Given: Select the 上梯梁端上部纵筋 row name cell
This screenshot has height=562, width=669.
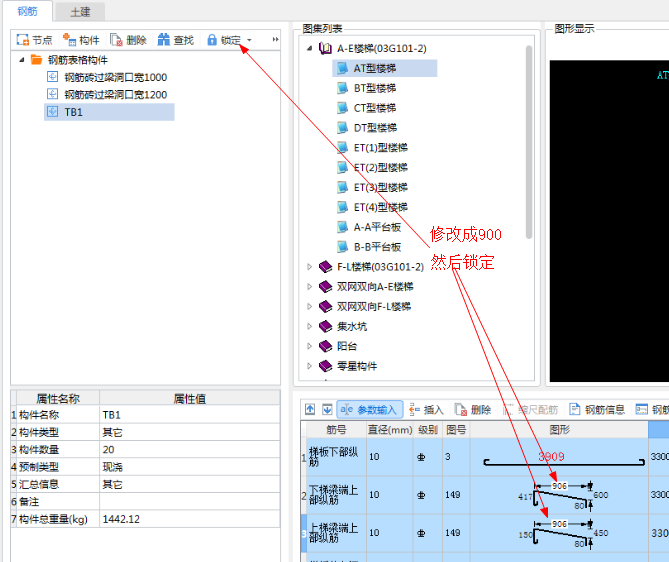Looking at the screenshot, I should [x=337, y=533].
